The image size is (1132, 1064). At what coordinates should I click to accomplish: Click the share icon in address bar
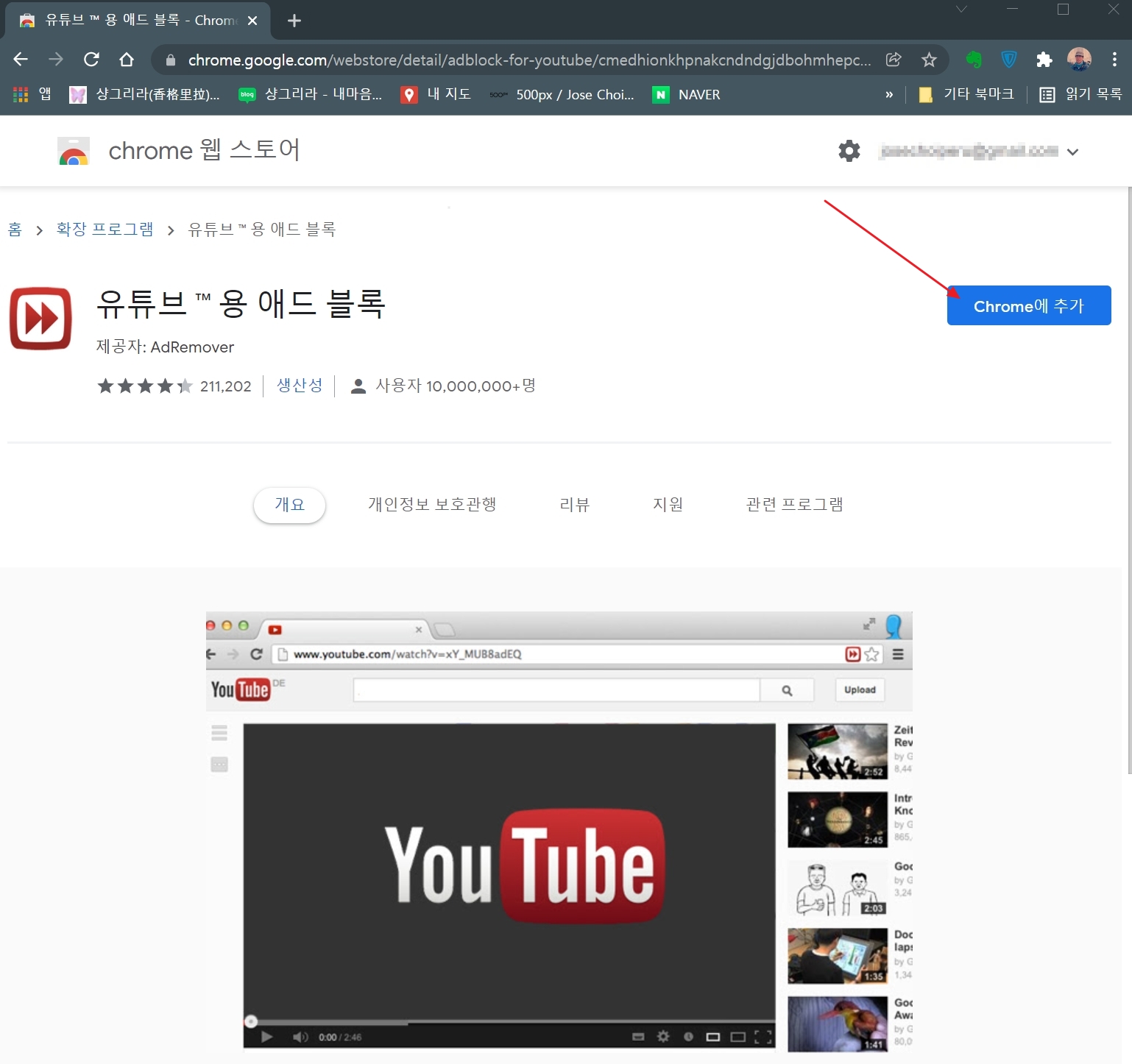click(x=894, y=60)
